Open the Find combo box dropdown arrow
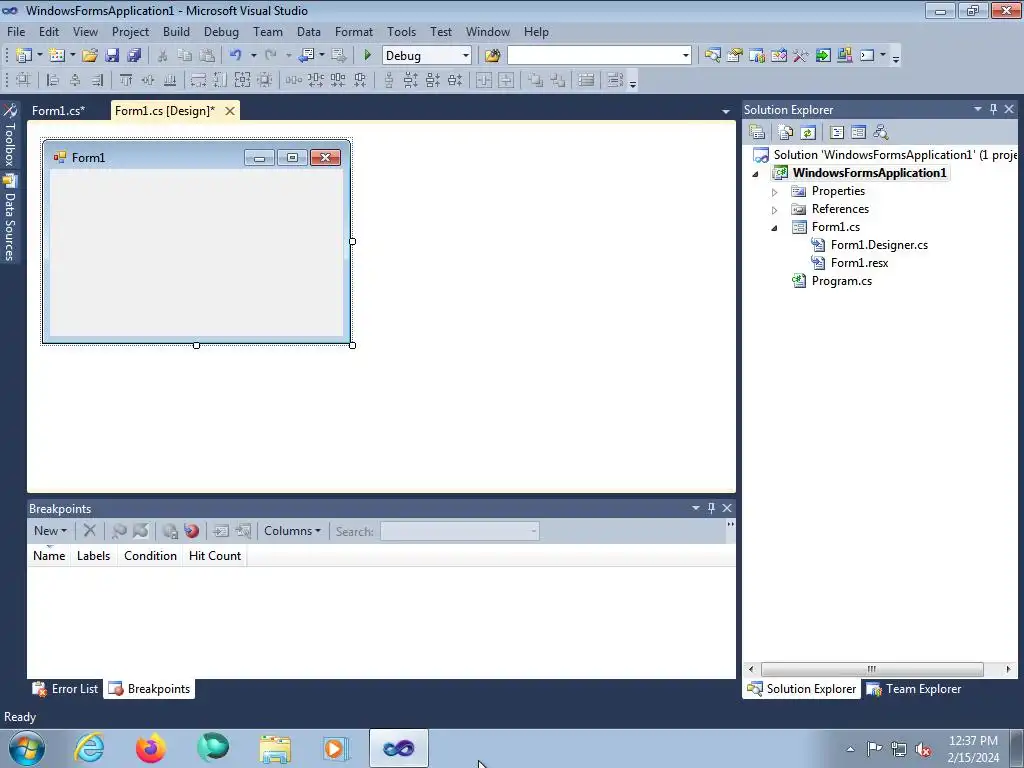Image resolution: width=1024 pixels, height=768 pixels. click(x=686, y=56)
